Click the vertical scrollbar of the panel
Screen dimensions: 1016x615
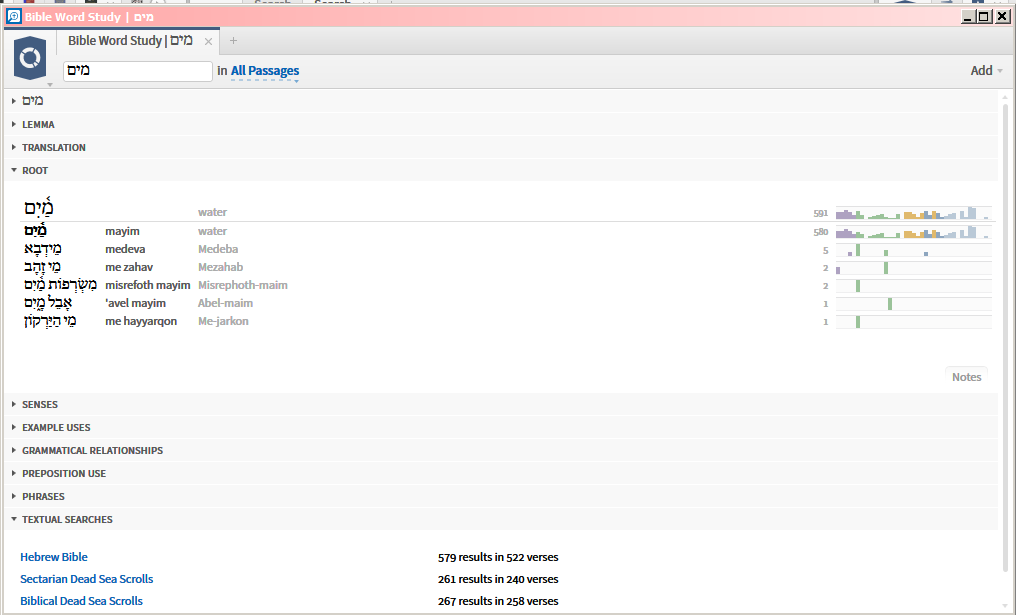(x=1005, y=337)
